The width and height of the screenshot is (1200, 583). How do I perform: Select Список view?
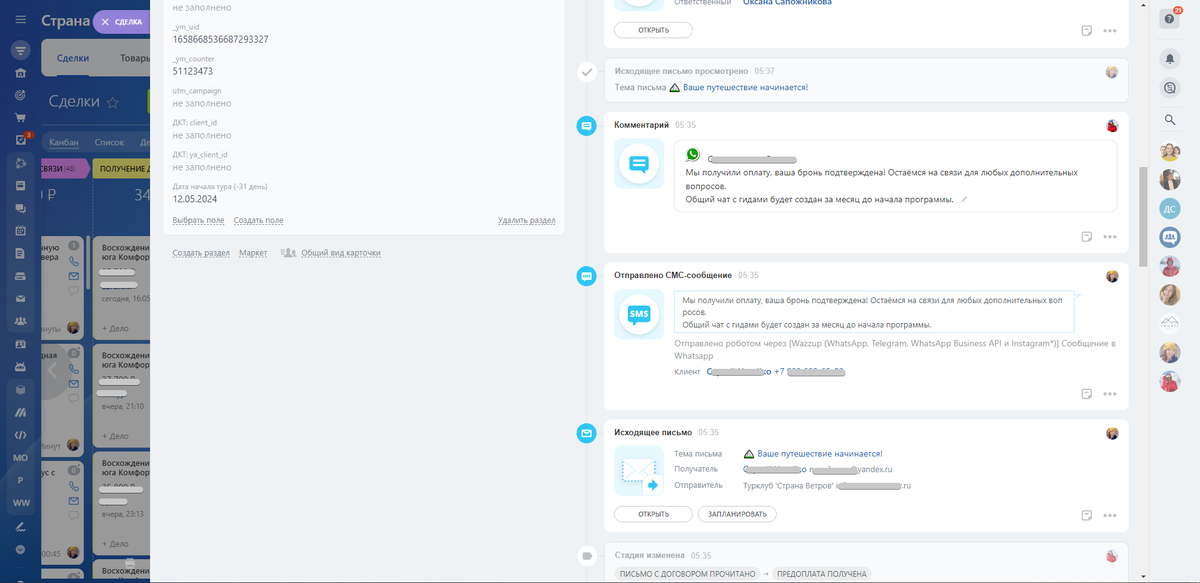(109, 142)
